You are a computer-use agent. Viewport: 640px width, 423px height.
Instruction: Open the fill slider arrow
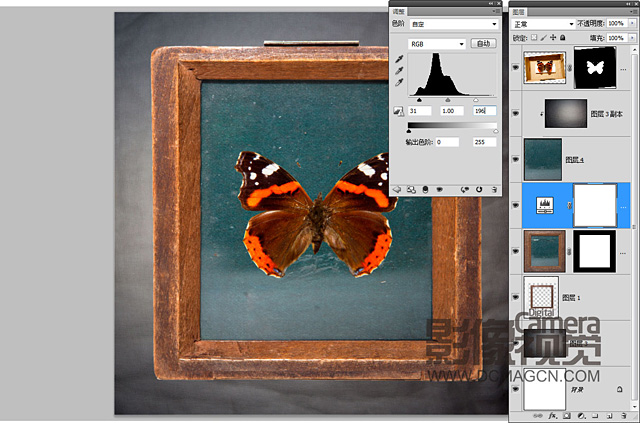point(633,38)
